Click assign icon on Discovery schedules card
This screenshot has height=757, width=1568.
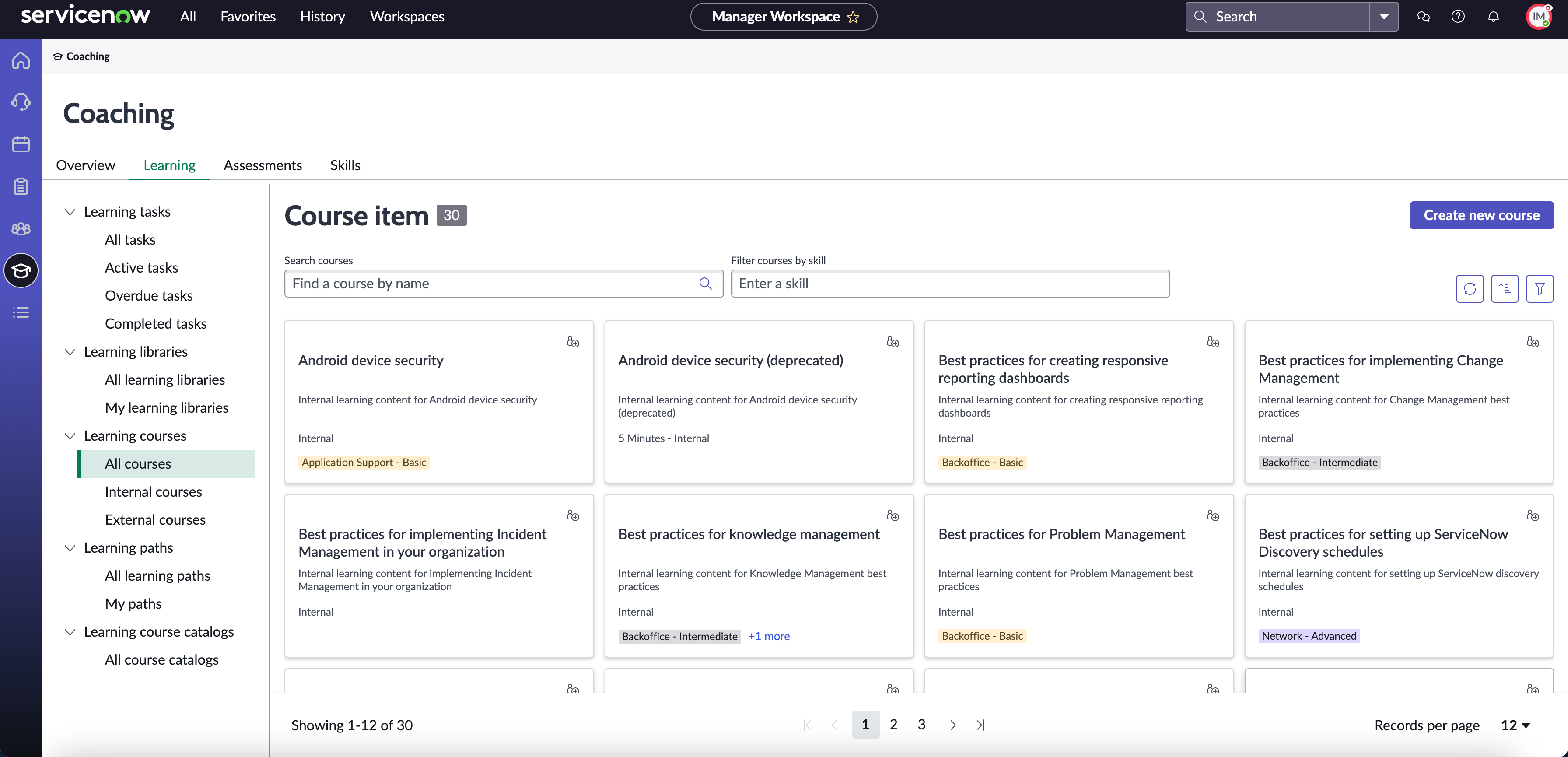(x=1533, y=516)
